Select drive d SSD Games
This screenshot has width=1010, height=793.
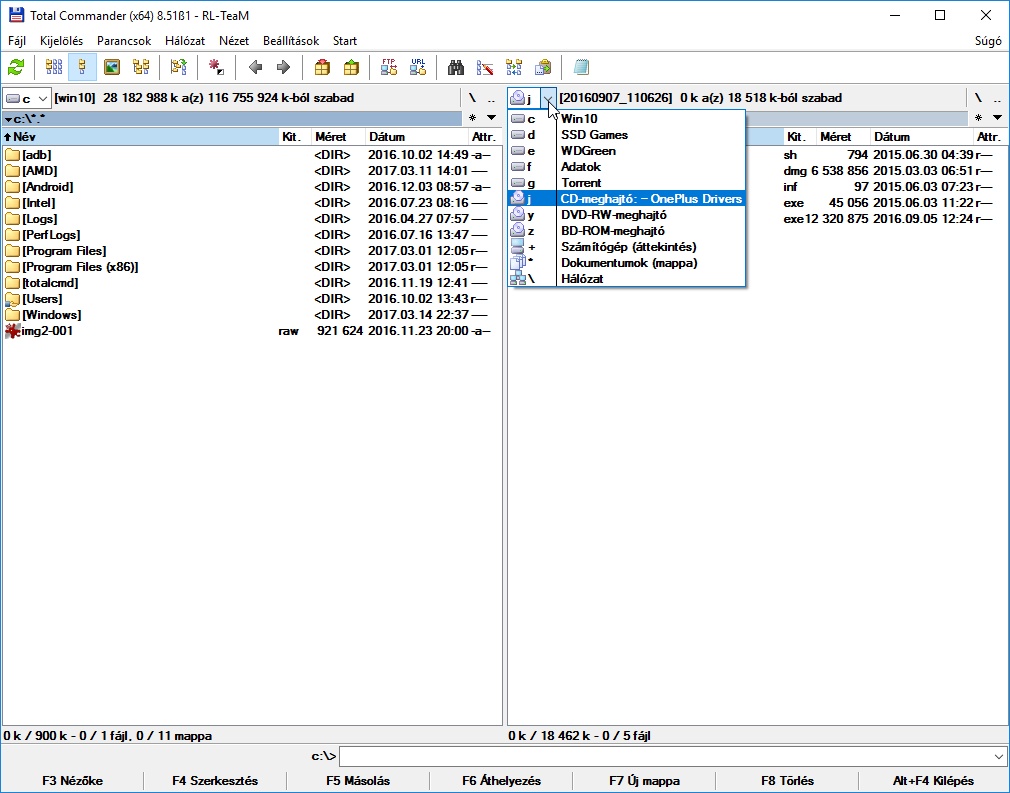click(627, 135)
